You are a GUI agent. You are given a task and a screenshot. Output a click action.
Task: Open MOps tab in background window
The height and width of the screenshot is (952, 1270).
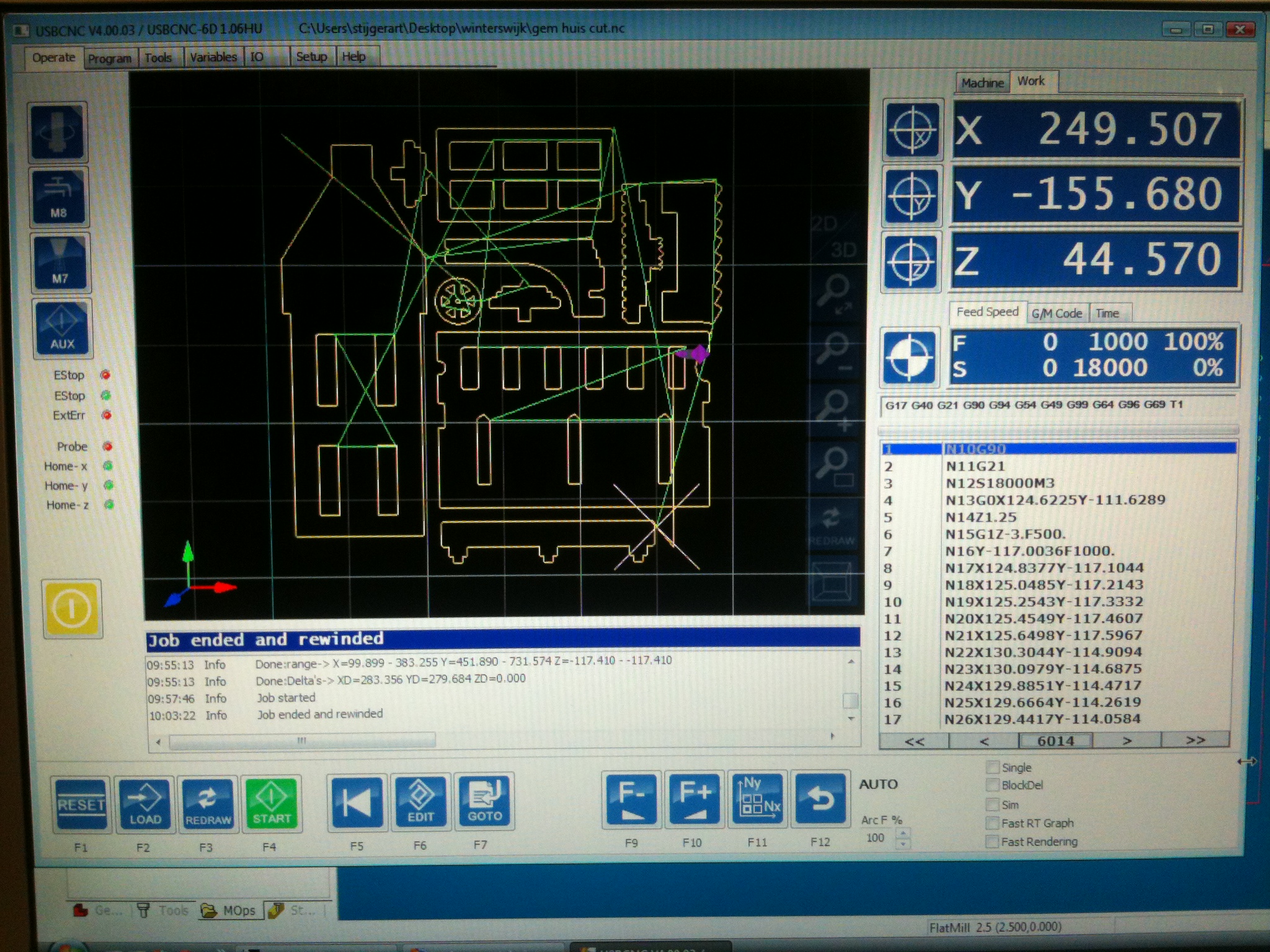[x=231, y=910]
